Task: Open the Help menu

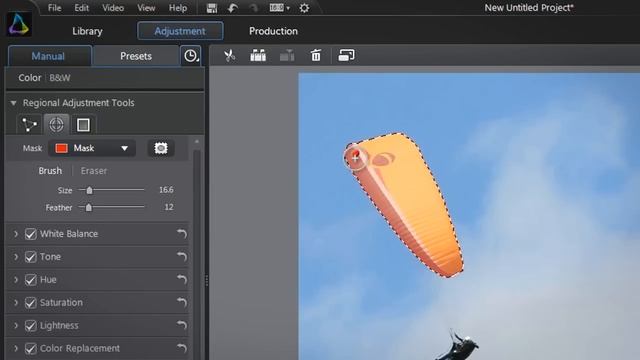Action: tap(178, 8)
